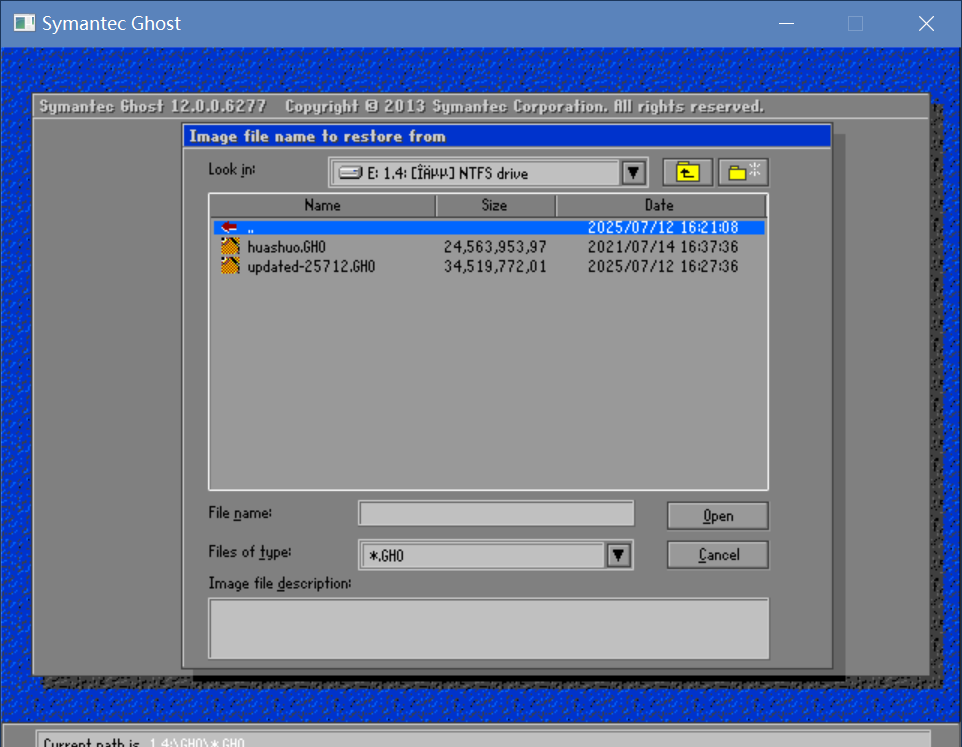Viewport: 962px width, 747px height.
Task: Open the Files of type dropdown arrow
Action: (x=618, y=555)
